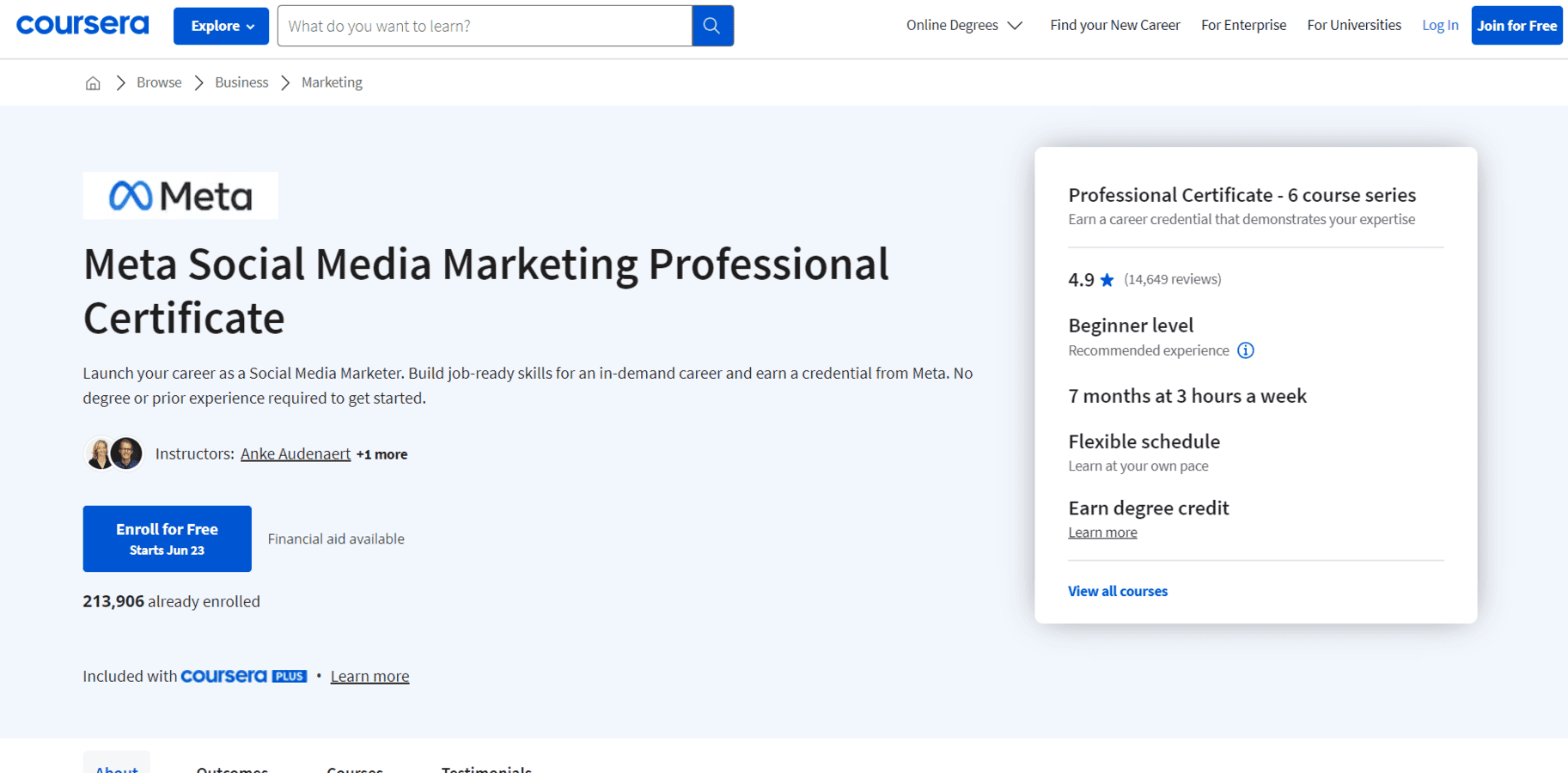The image size is (1568, 773).
Task: Click the 14,649 reviews link
Action: coord(1173,279)
